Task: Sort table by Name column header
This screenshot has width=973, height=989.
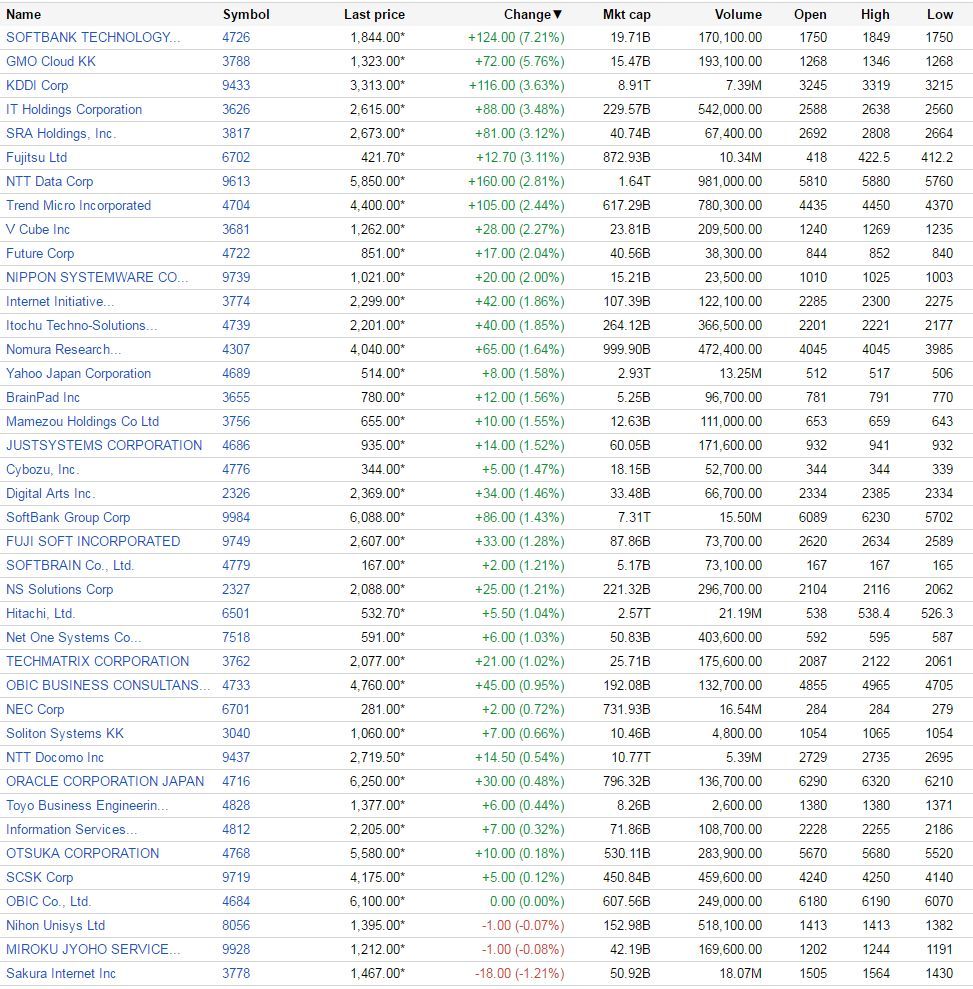Action: (x=23, y=15)
